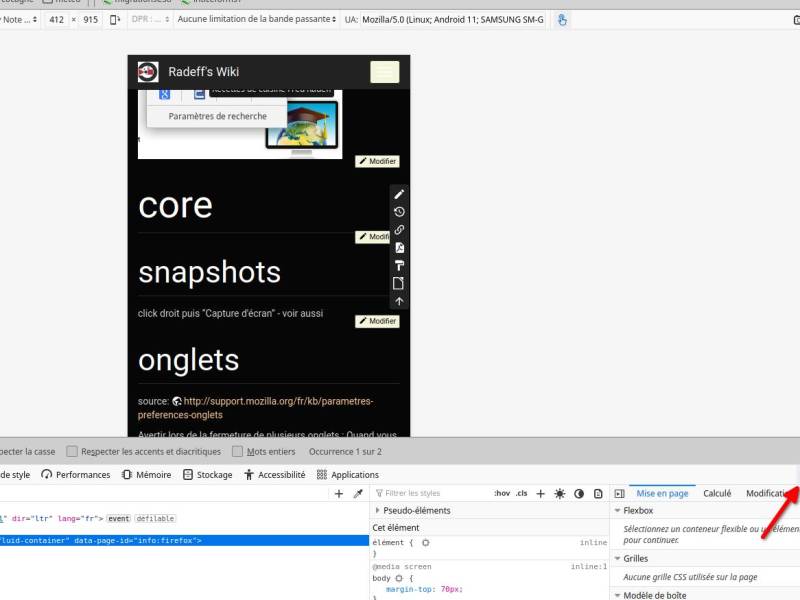This screenshot has height=600, width=800.
Task: Switch to the Calculé tab
Action: click(x=717, y=493)
